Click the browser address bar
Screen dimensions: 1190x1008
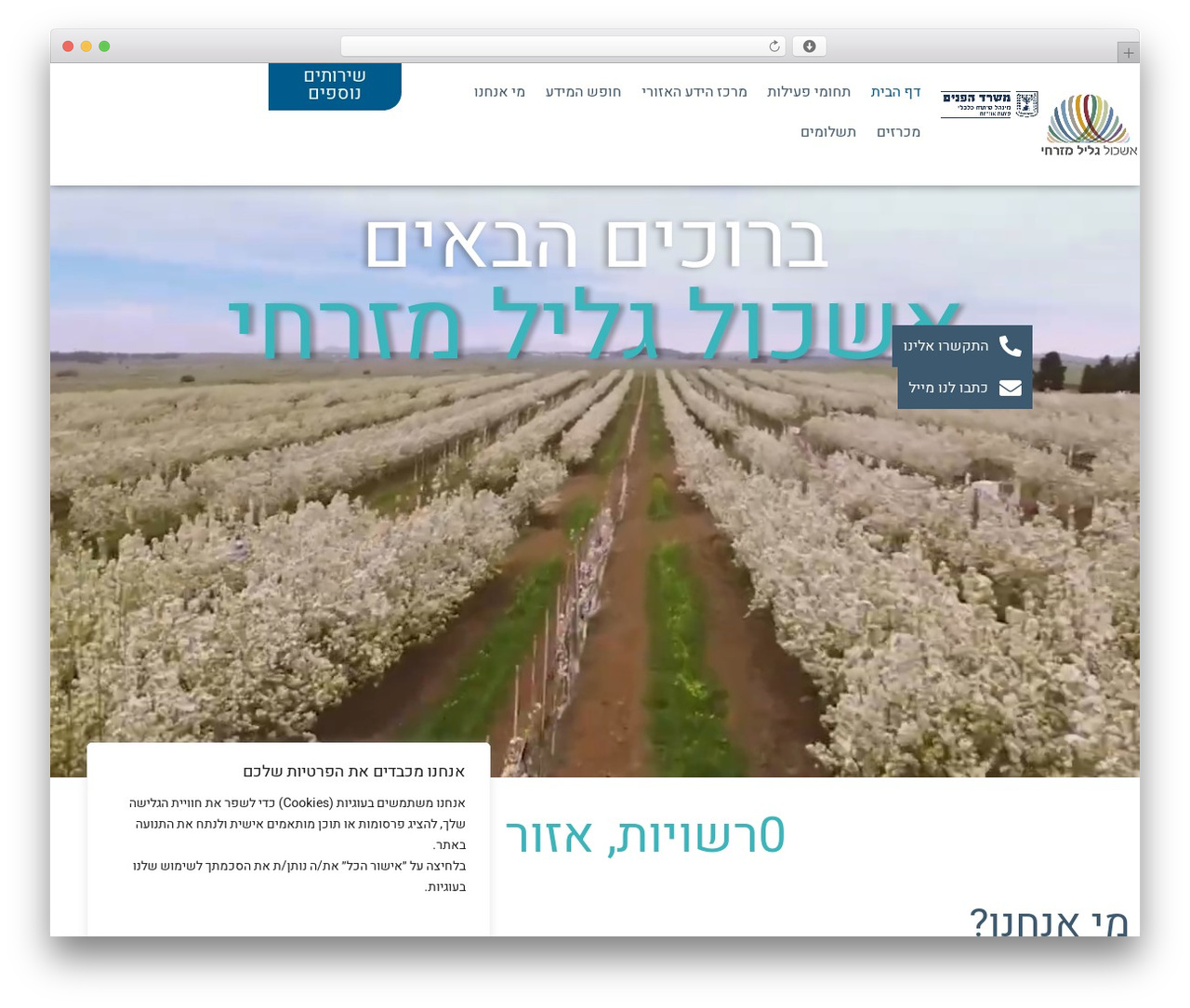click(563, 46)
